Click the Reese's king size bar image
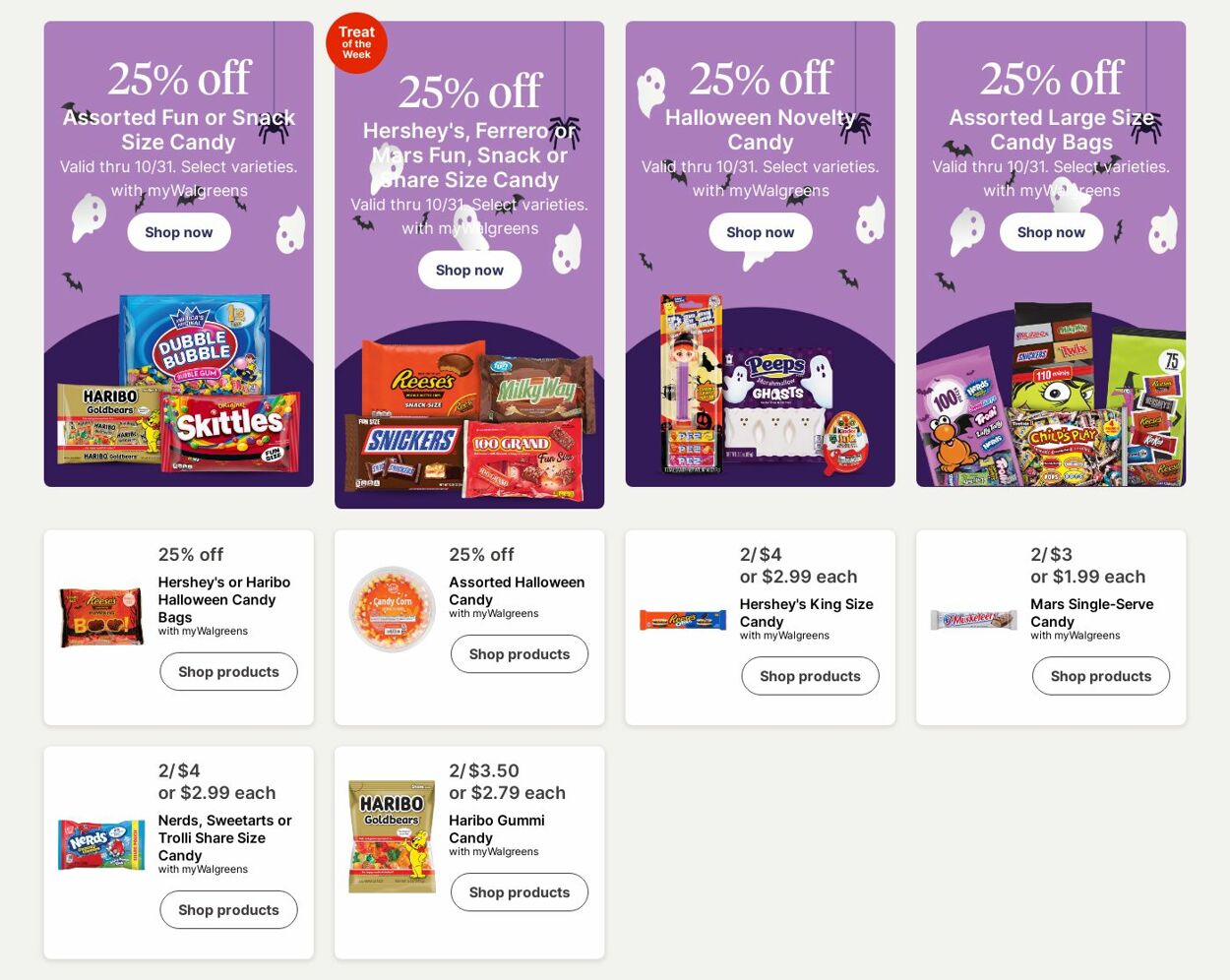Screen dimensions: 1230x980 [x=683, y=620]
